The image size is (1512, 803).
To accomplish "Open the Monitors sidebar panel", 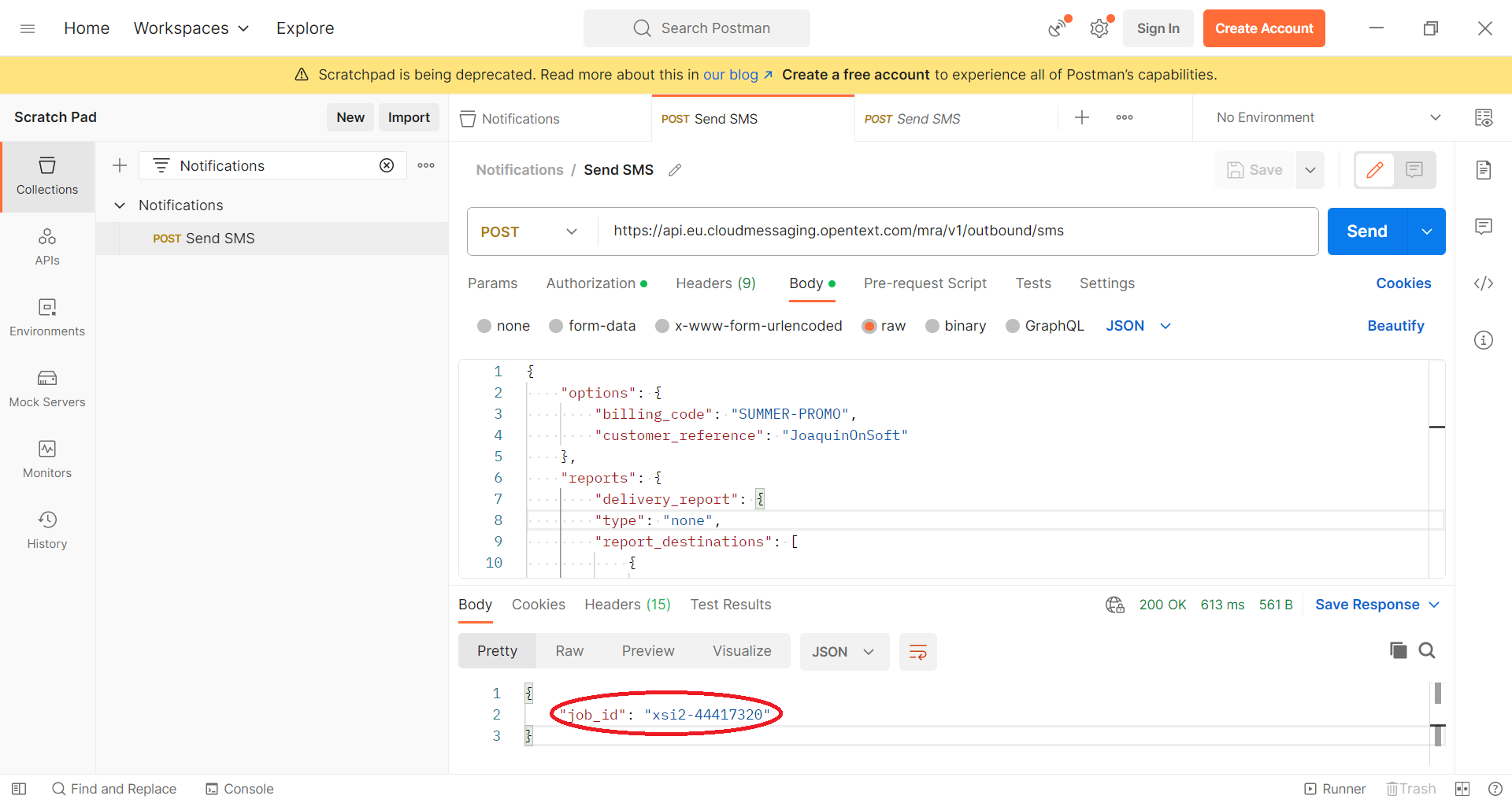I will pos(47,457).
